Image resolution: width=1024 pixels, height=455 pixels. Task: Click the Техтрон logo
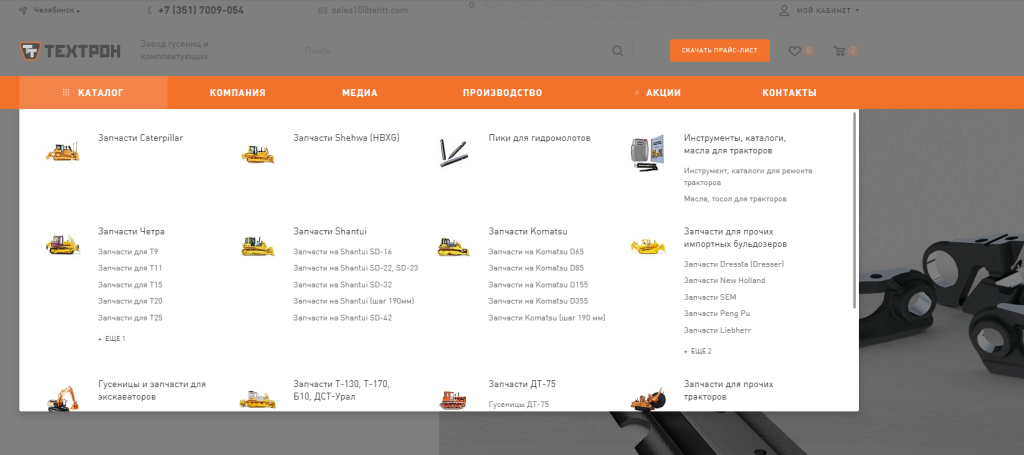(x=70, y=51)
